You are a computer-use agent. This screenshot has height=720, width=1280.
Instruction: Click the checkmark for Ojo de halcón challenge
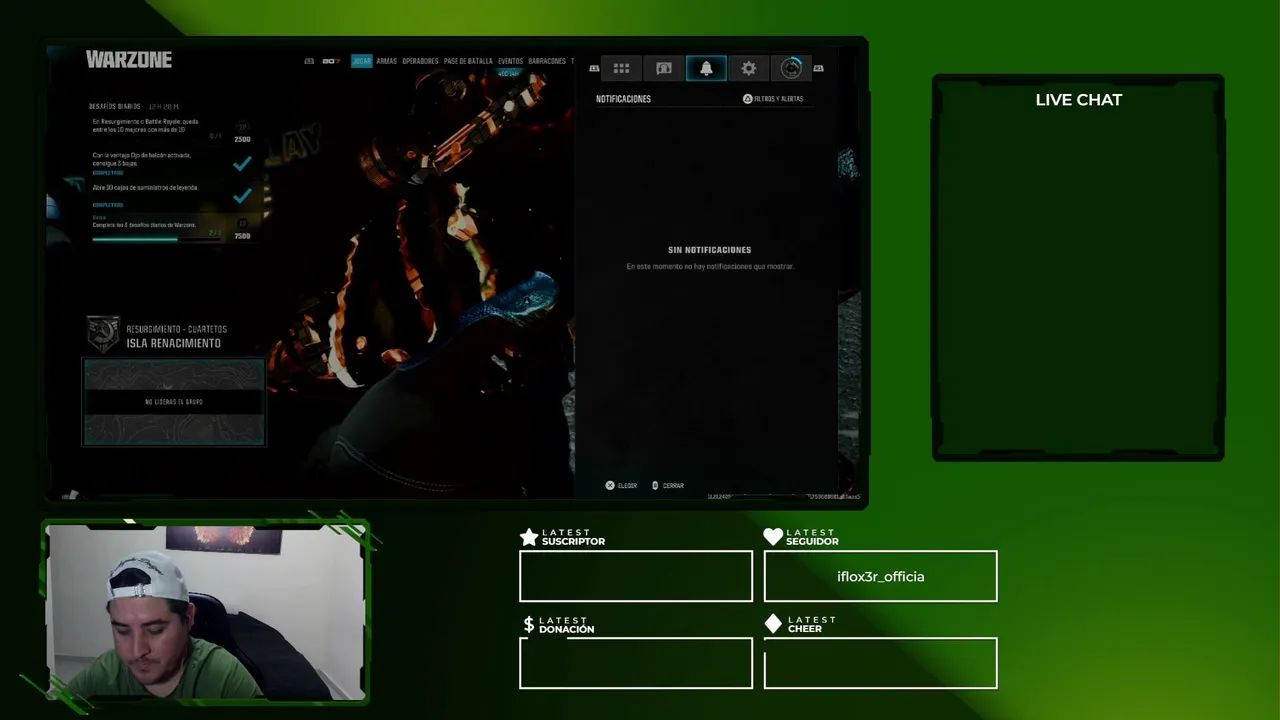pos(242,163)
